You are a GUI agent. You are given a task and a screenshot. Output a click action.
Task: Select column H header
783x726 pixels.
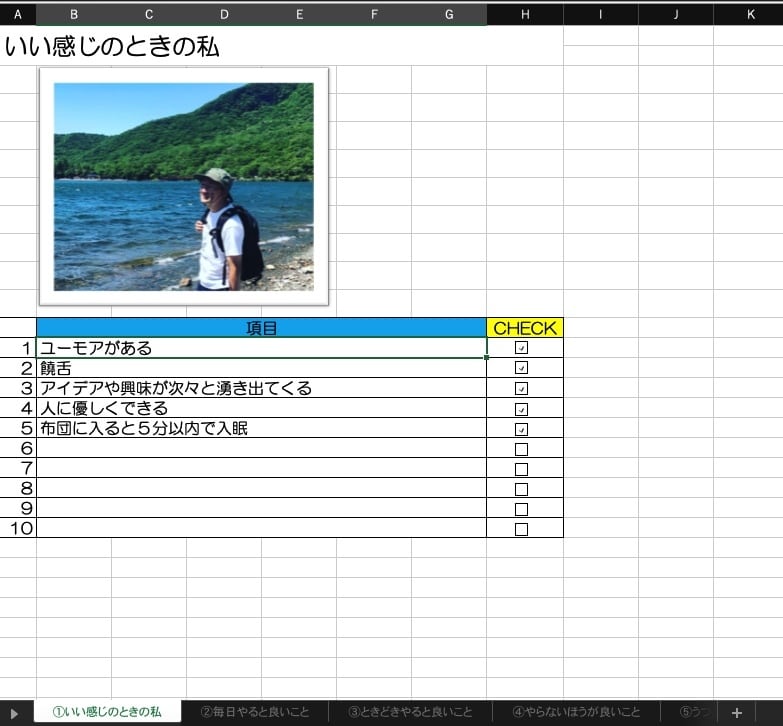point(525,14)
